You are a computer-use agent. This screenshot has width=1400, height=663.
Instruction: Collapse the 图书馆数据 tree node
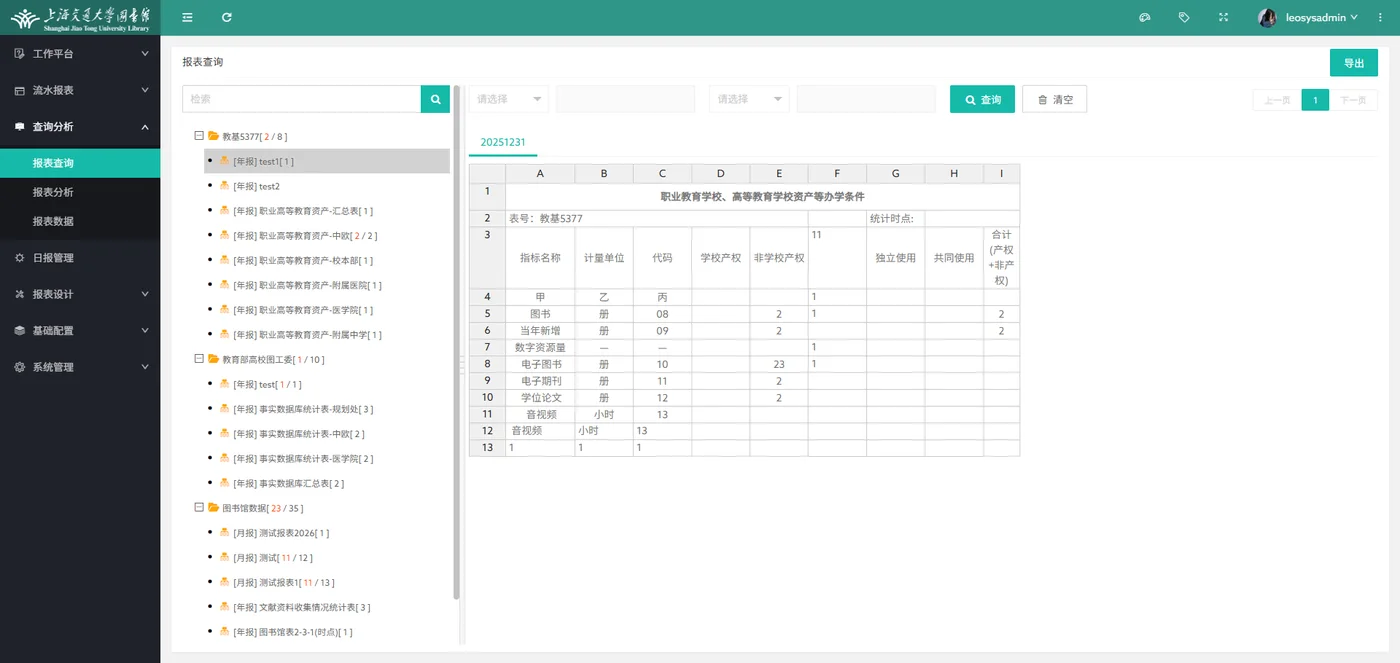tap(199, 508)
